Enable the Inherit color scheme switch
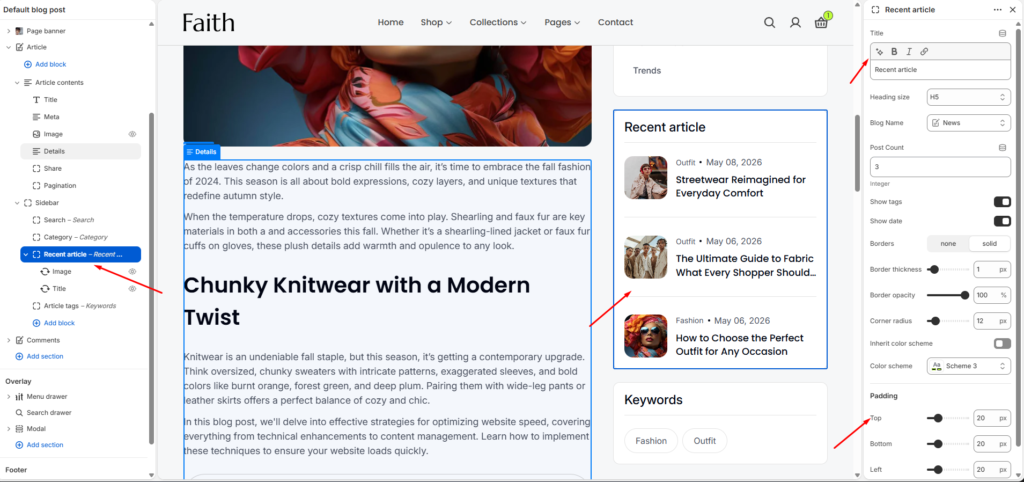 point(1002,344)
